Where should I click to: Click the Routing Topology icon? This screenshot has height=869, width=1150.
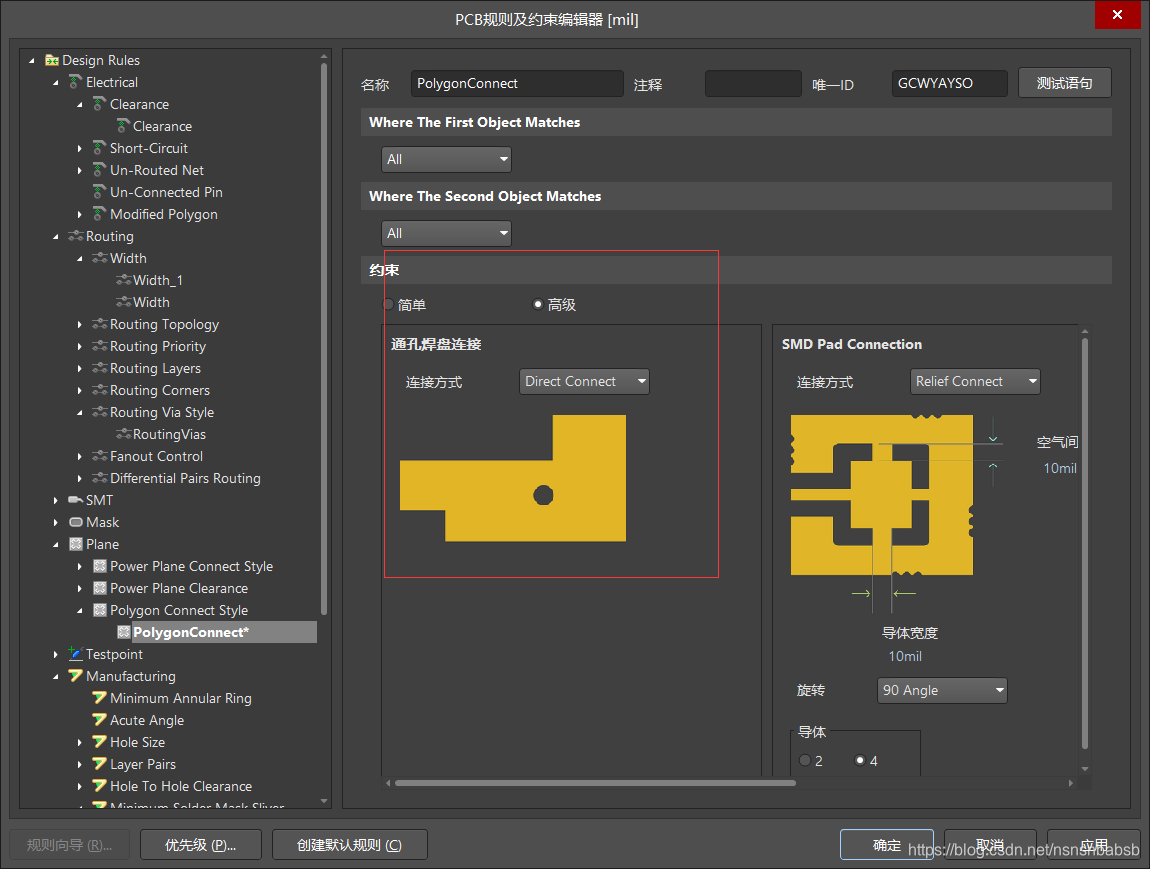coord(100,324)
